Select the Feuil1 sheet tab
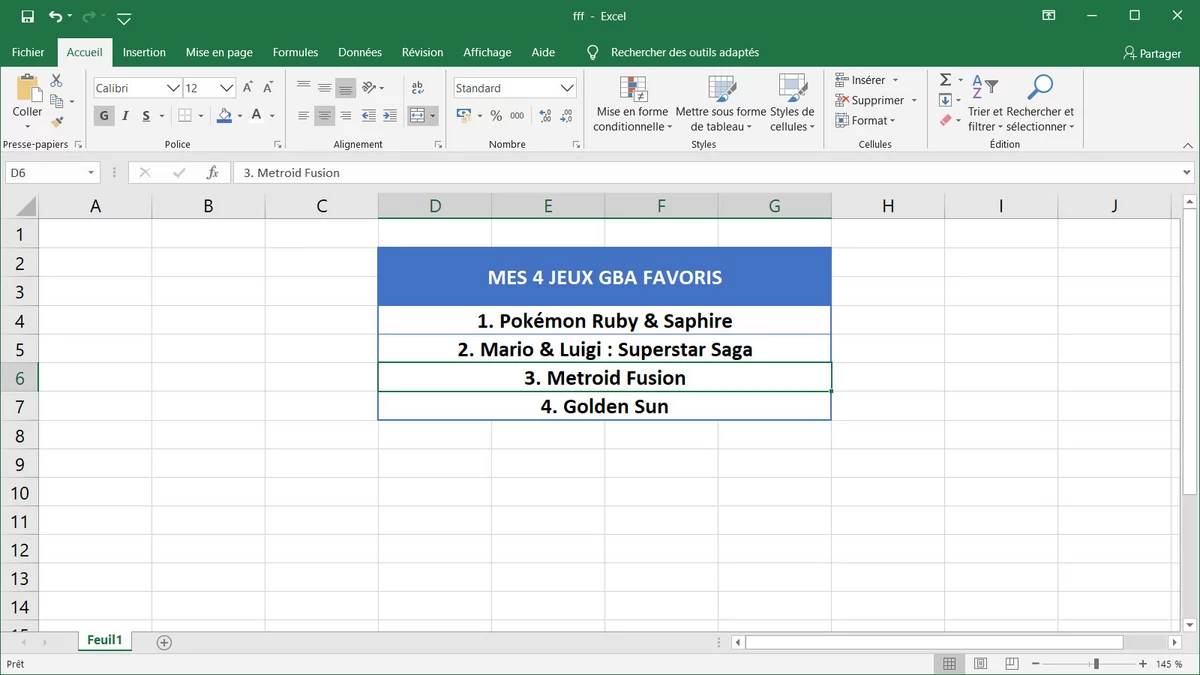The image size is (1200, 675). tap(104, 641)
